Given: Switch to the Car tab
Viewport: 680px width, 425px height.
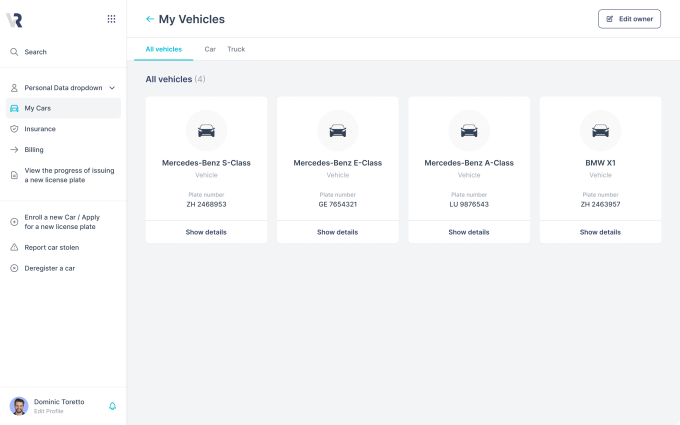Looking at the screenshot, I should click(210, 49).
